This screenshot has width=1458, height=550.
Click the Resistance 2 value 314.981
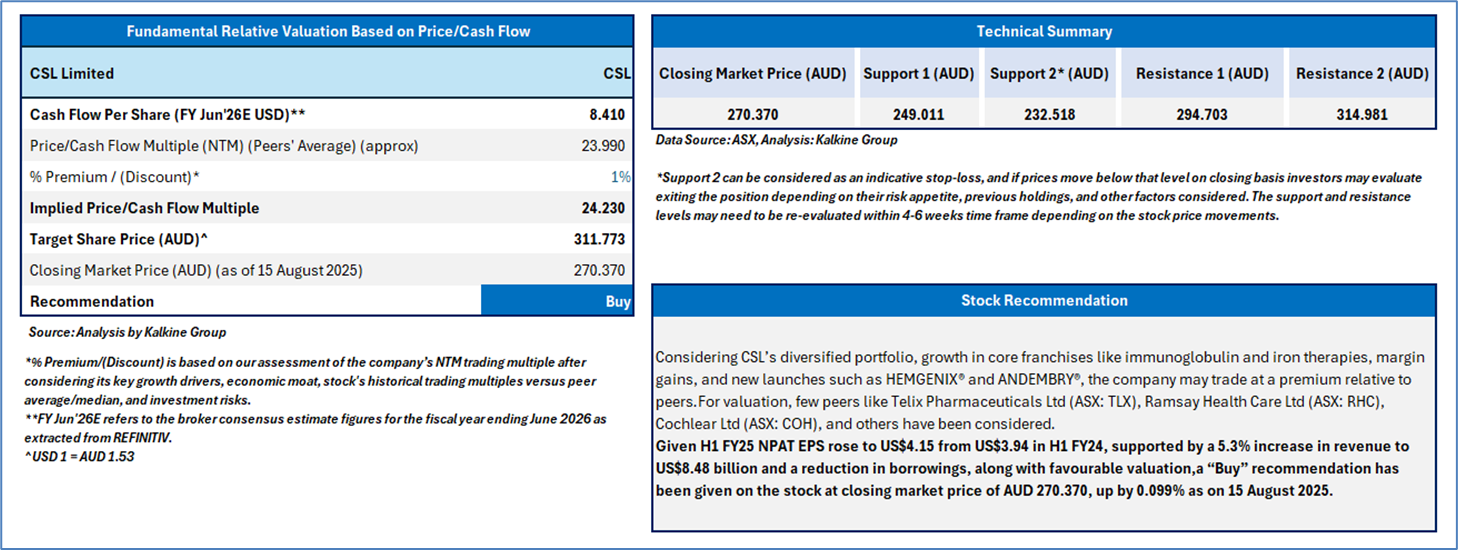click(x=1362, y=114)
